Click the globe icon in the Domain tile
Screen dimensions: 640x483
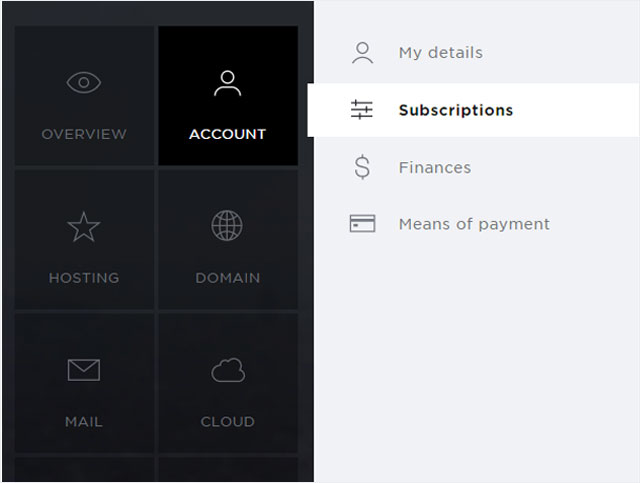(x=227, y=226)
